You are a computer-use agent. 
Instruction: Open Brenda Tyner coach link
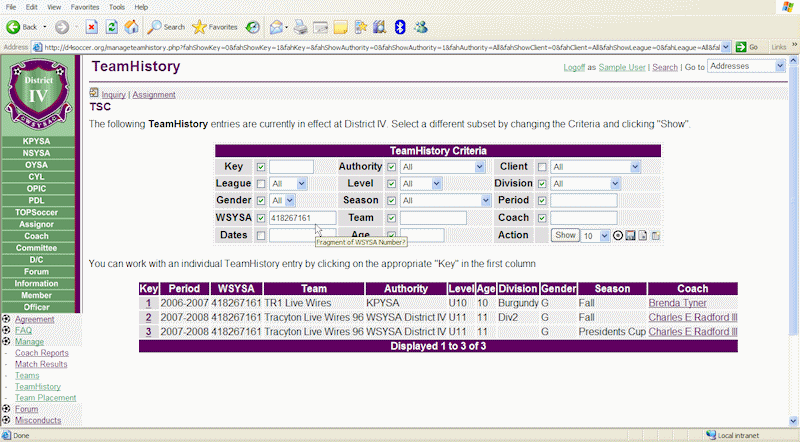pyautogui.click(x=675, y=303)
